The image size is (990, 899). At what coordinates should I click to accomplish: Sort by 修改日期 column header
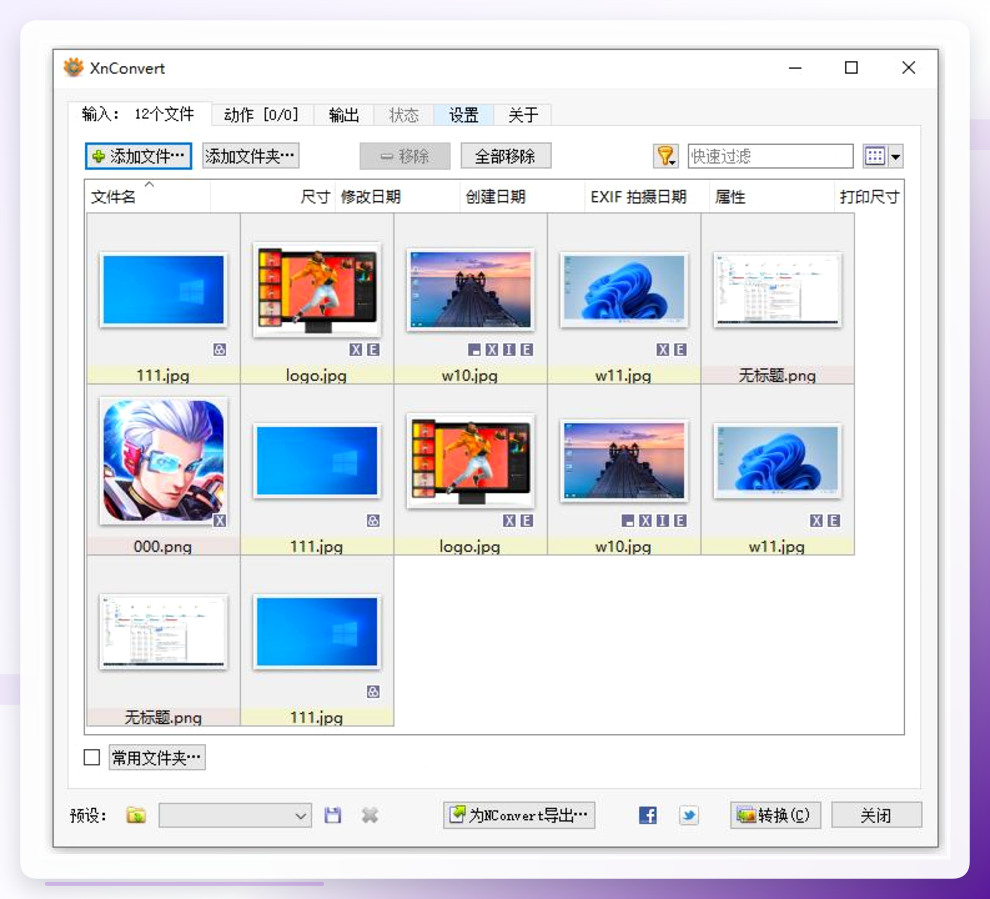click(x=397, y=196)
